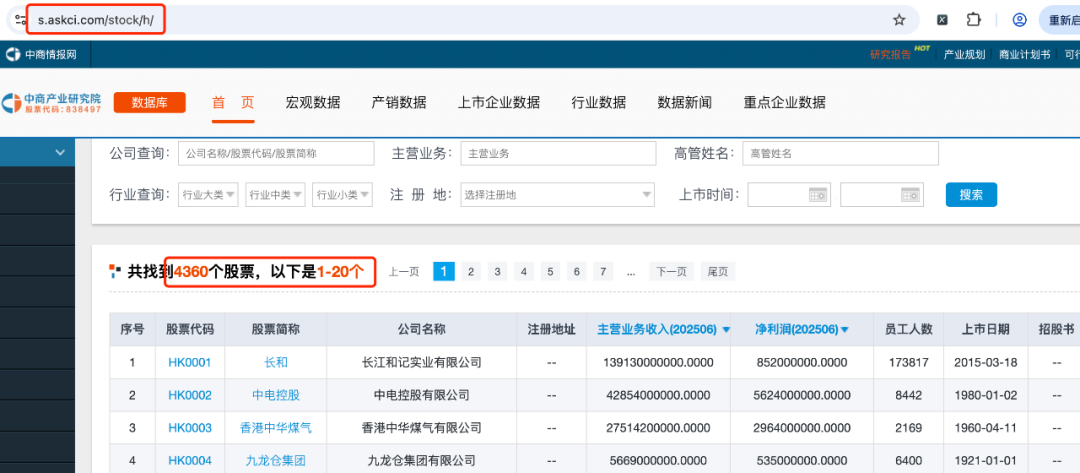The height and width of the screenshot is (473, 1080).
Task: Open the 商业计划书 link
Action: coord(1025,55)
